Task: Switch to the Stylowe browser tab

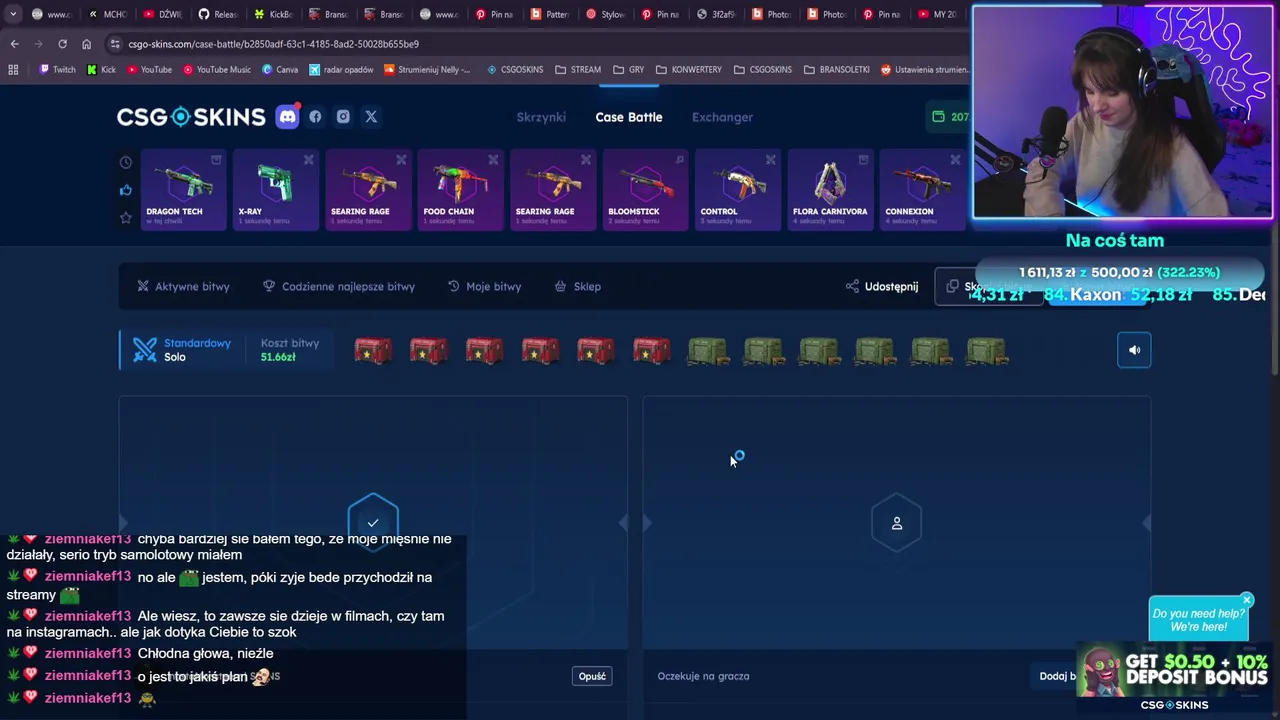Action: (x=605, y=14)
